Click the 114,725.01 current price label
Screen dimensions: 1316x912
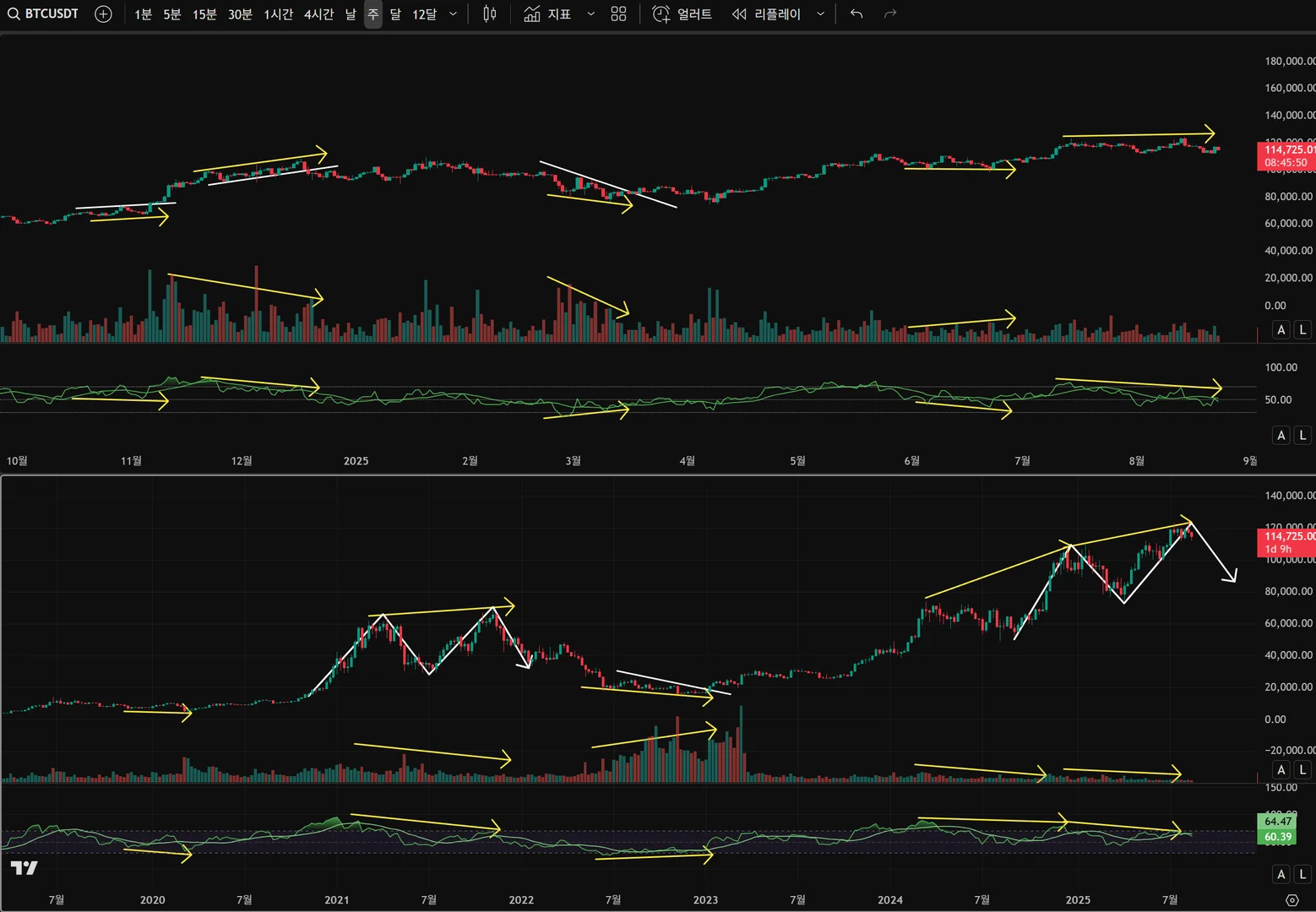(x=1286, y=156)
